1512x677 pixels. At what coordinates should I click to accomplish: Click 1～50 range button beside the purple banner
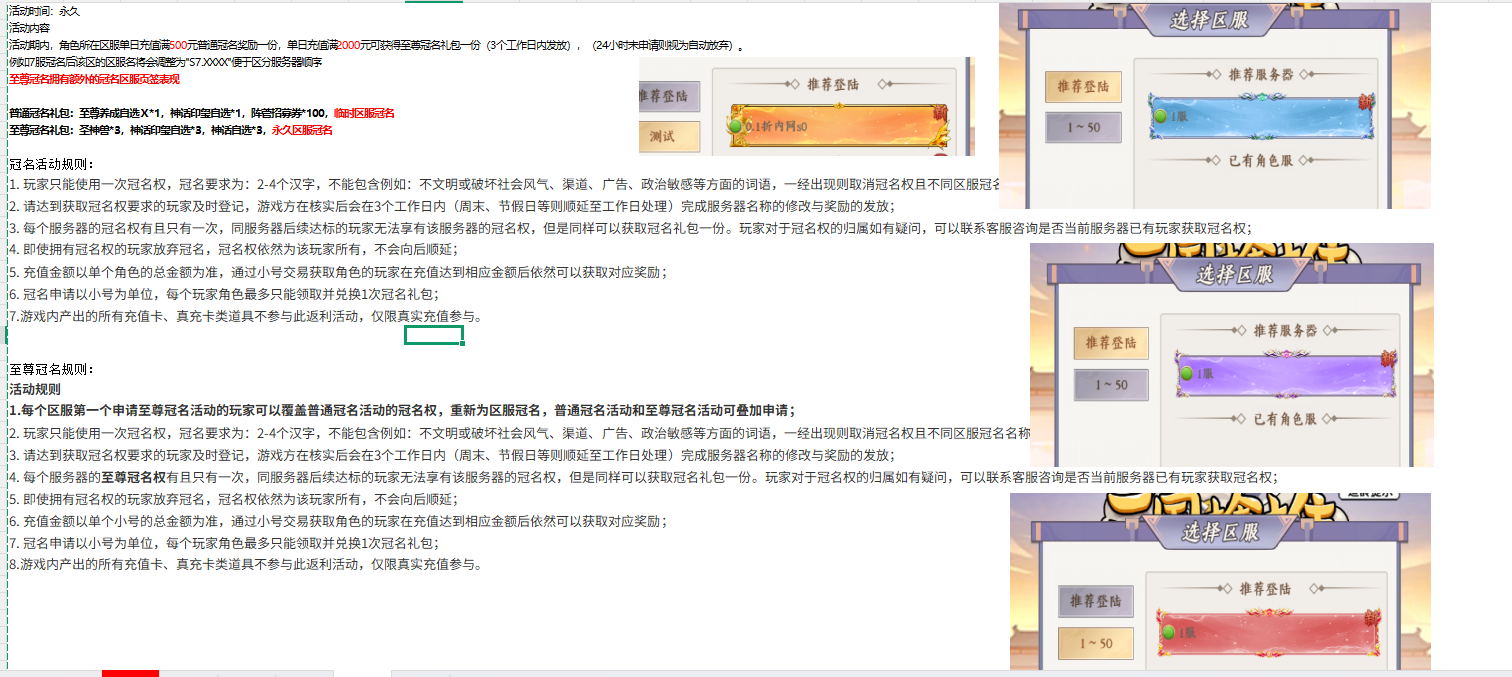[x=1111, y=385]
